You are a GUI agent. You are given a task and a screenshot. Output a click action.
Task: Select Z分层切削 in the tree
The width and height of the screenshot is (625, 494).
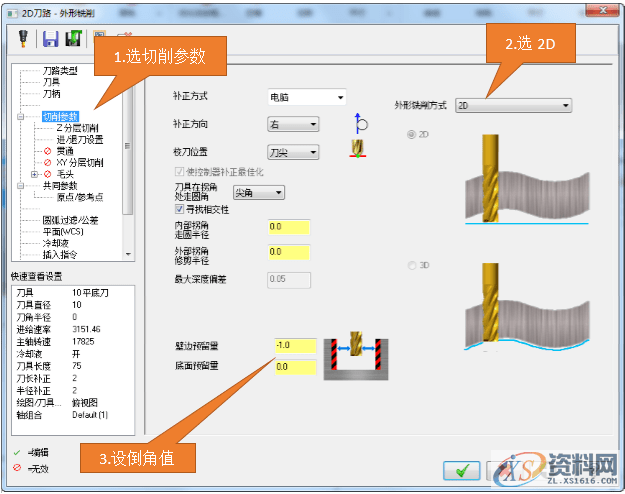(x=77, y=128)
